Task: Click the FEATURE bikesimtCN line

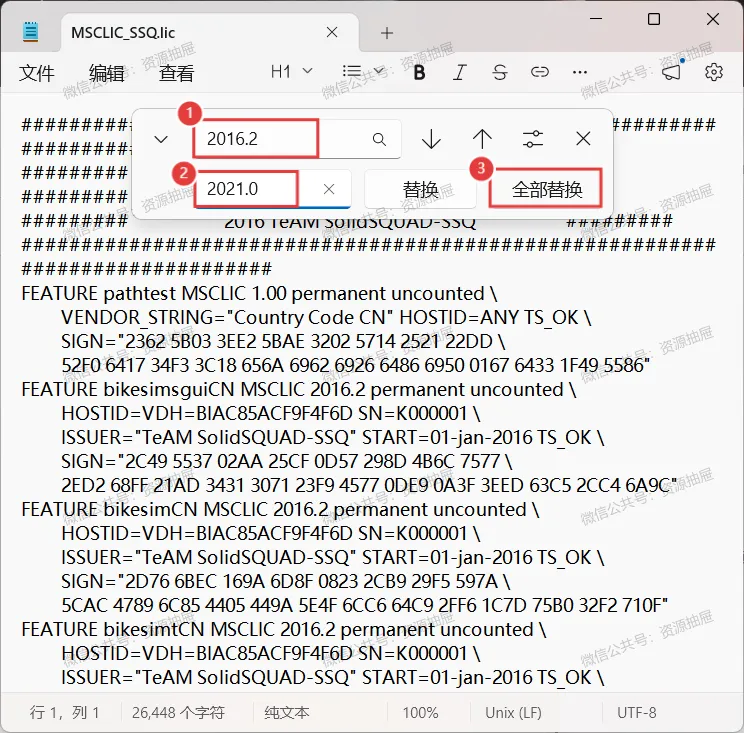Action: [x=284, y=630]
